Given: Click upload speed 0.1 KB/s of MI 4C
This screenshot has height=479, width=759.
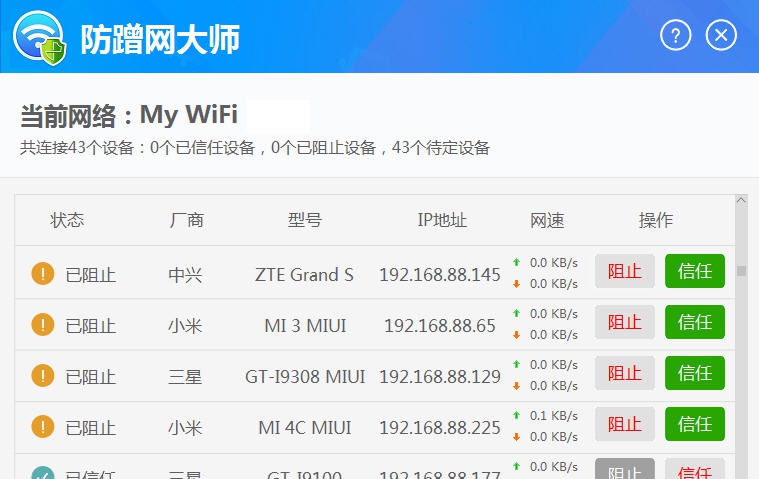Looking at the screenshot, I should (x=553, y=416).
